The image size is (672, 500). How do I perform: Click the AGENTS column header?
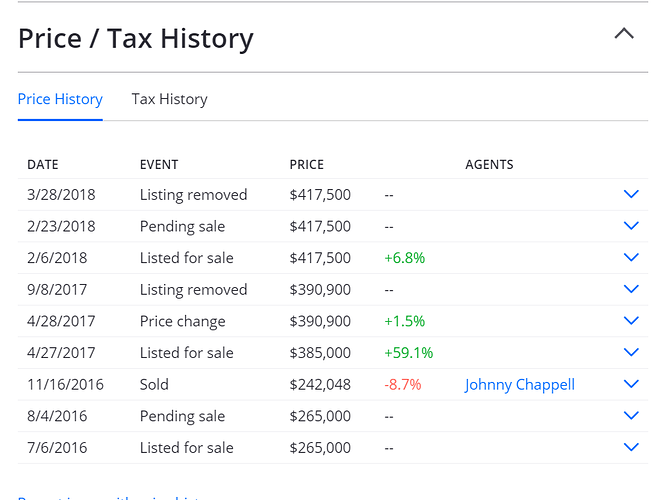(x=489, y=165)
